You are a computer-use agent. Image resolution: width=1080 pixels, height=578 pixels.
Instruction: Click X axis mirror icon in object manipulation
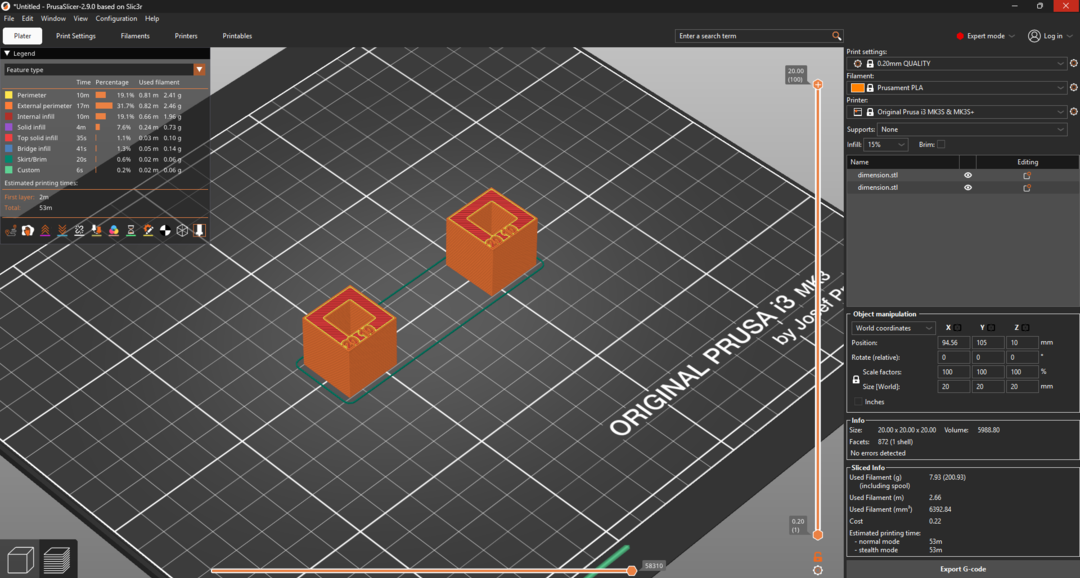coord(957,328)
